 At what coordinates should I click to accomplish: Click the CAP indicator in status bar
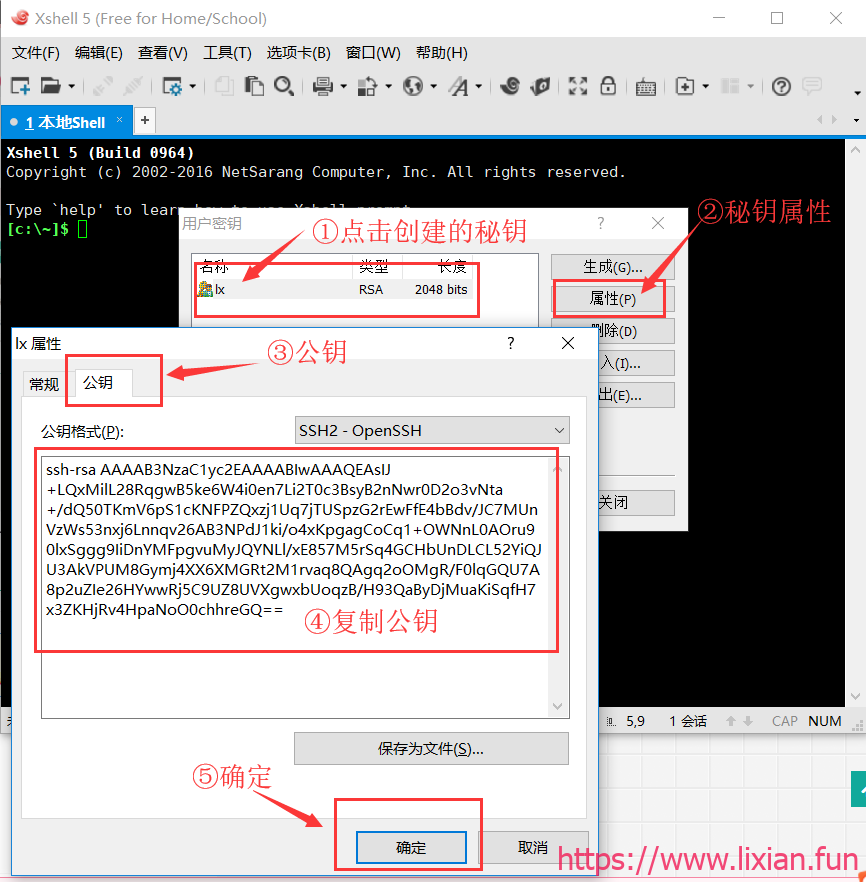(x=784, y=721)
